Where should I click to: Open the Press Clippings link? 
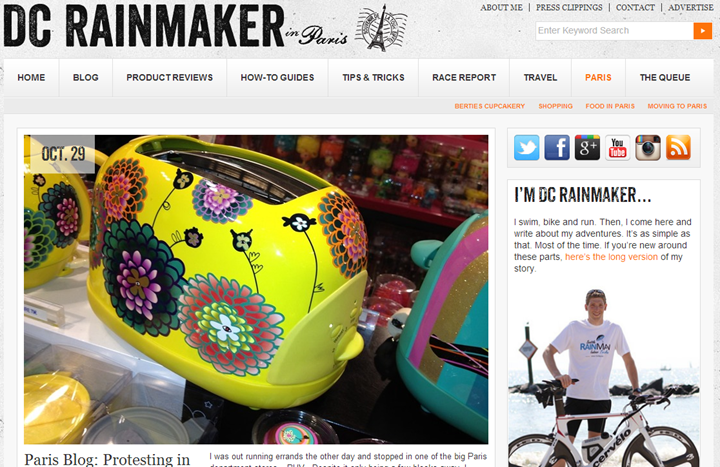569,8
